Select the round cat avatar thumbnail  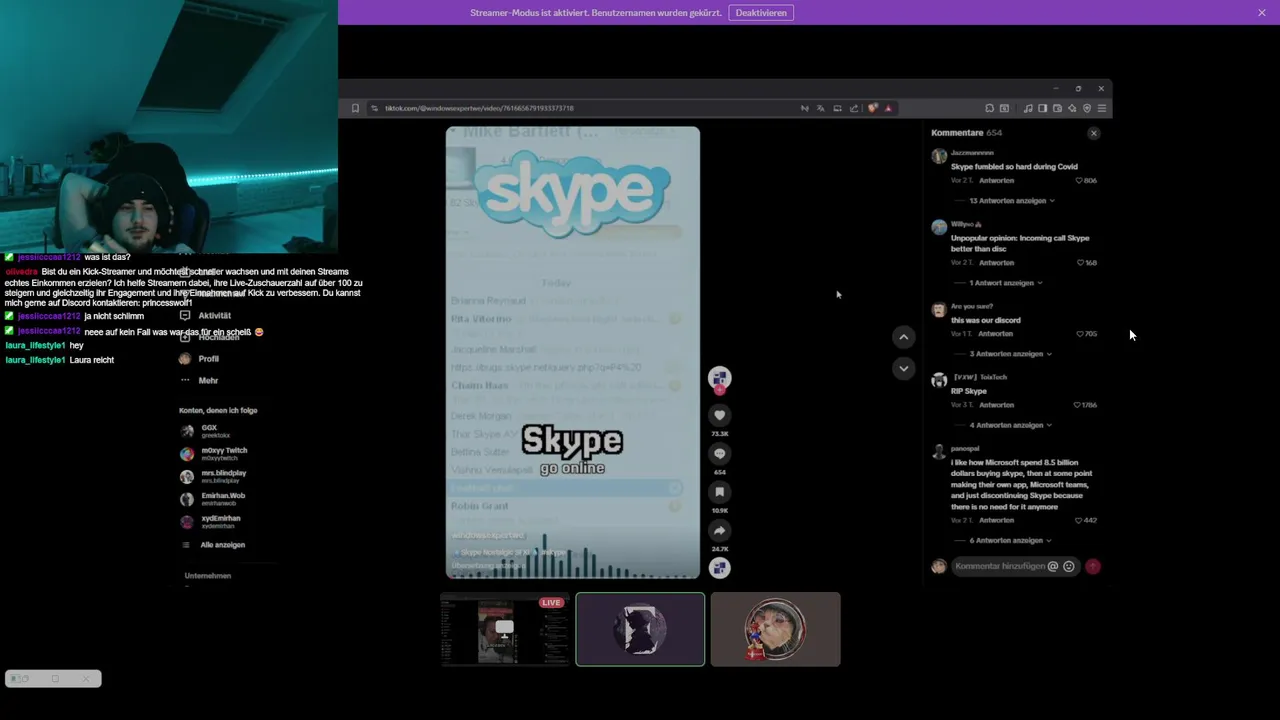(x=776, y=629)
